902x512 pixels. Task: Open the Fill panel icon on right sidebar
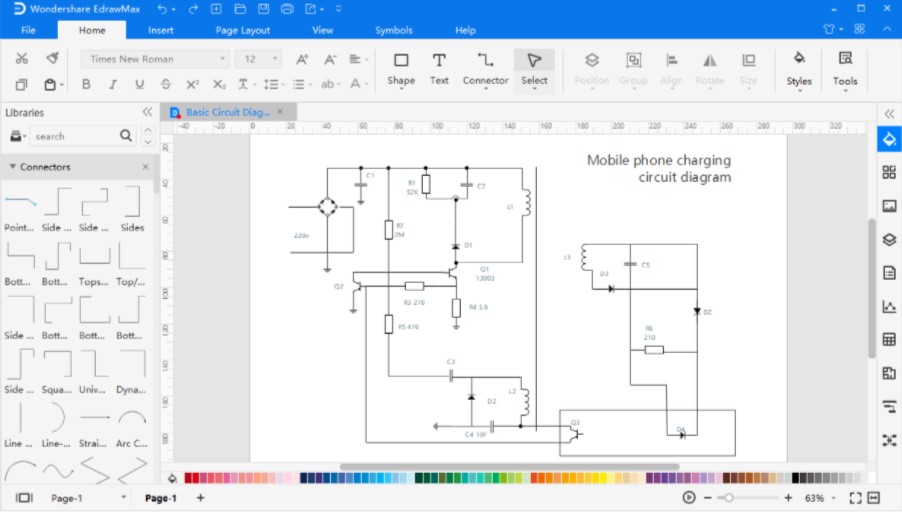[x=889, y=139]
